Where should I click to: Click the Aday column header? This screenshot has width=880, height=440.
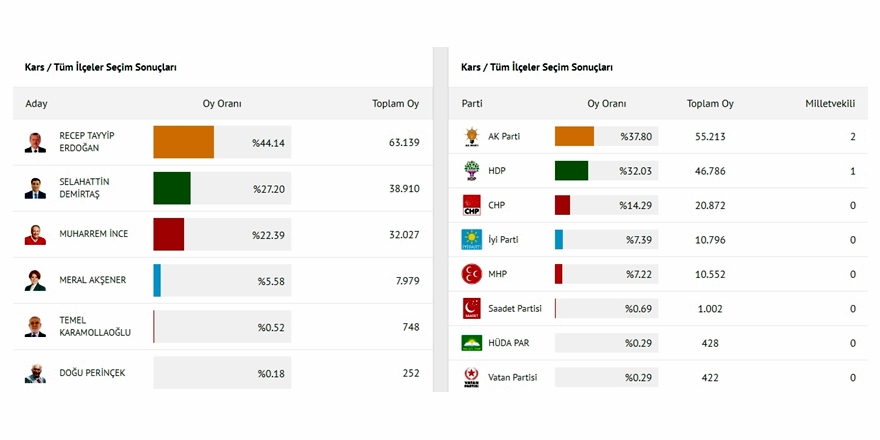[36, 104]
